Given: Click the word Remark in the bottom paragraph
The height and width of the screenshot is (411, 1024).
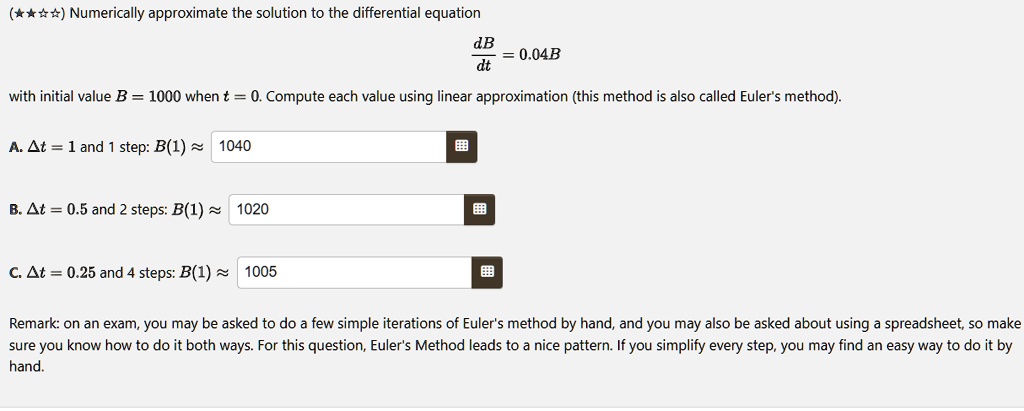Looking at the screenshot, I should point(31,324).
